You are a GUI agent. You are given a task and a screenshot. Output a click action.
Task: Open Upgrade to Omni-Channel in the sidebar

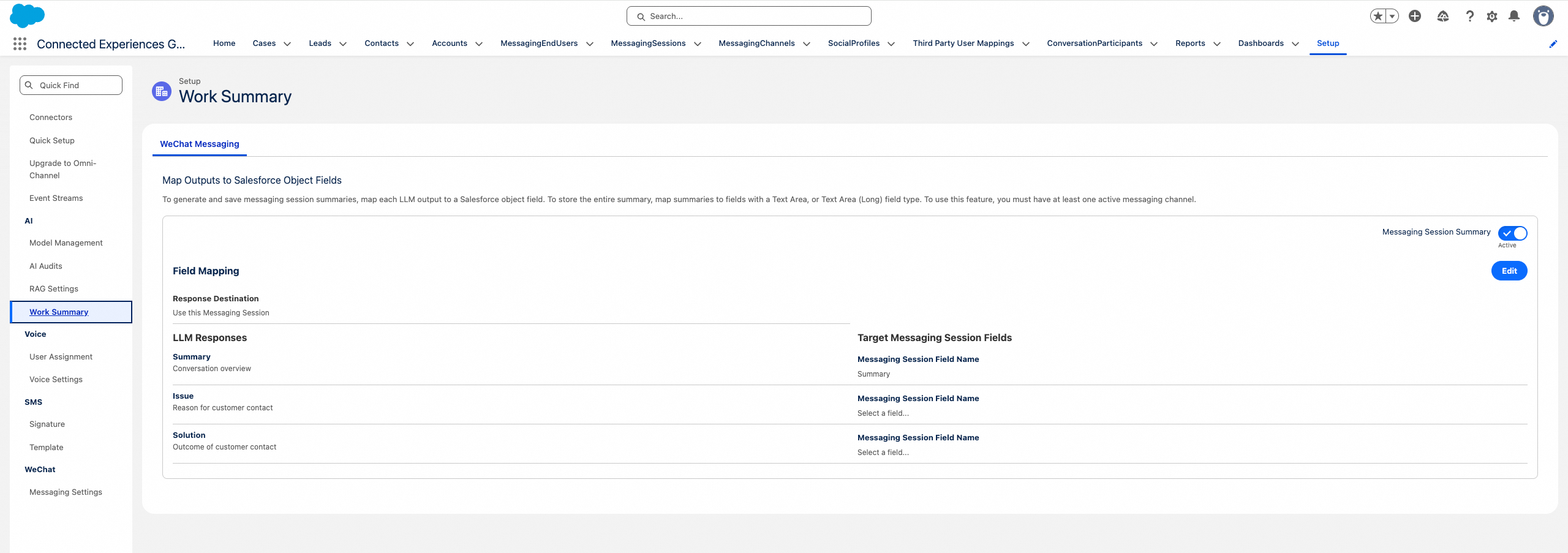pyautogui.click(x=63, y=170)
